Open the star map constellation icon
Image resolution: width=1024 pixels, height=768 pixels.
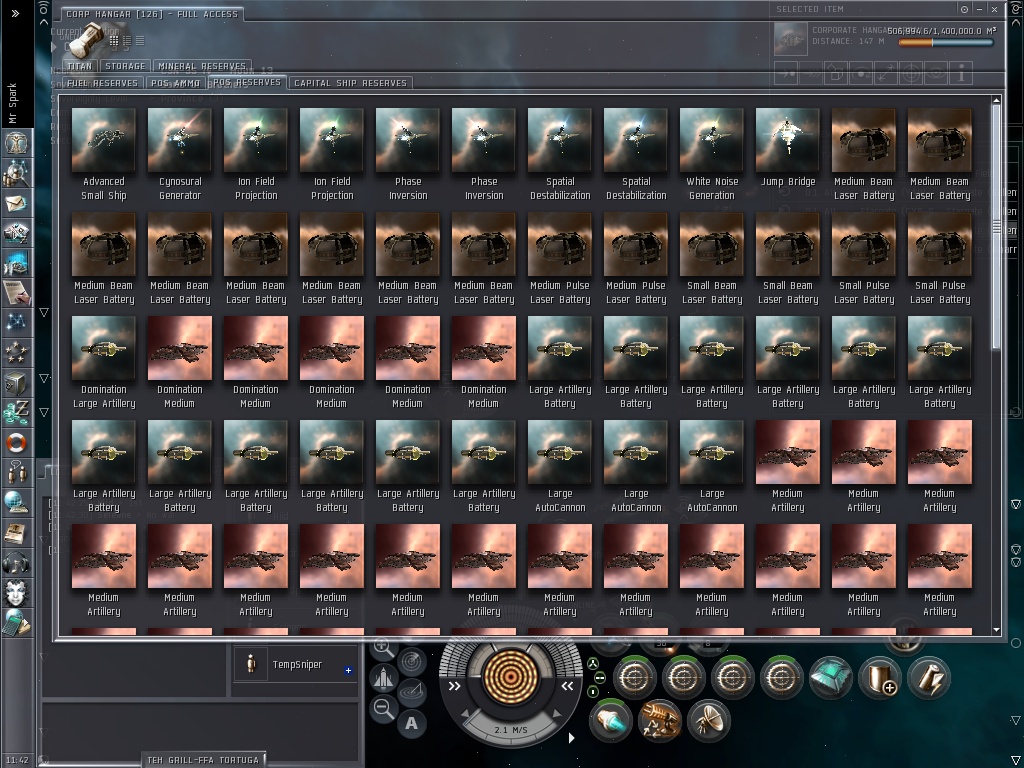[16, 322]
